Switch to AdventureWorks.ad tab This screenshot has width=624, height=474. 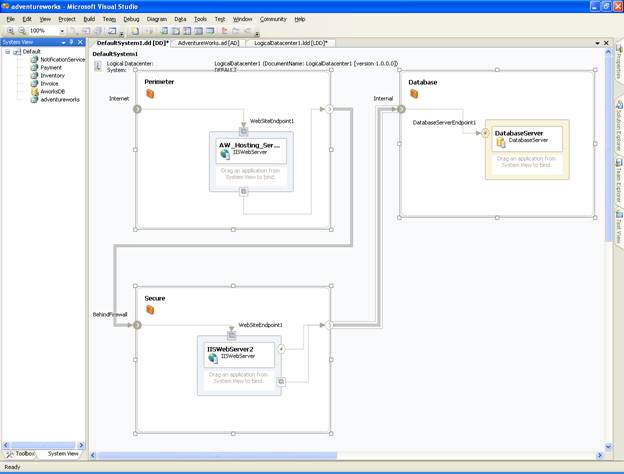click(208, 43)
